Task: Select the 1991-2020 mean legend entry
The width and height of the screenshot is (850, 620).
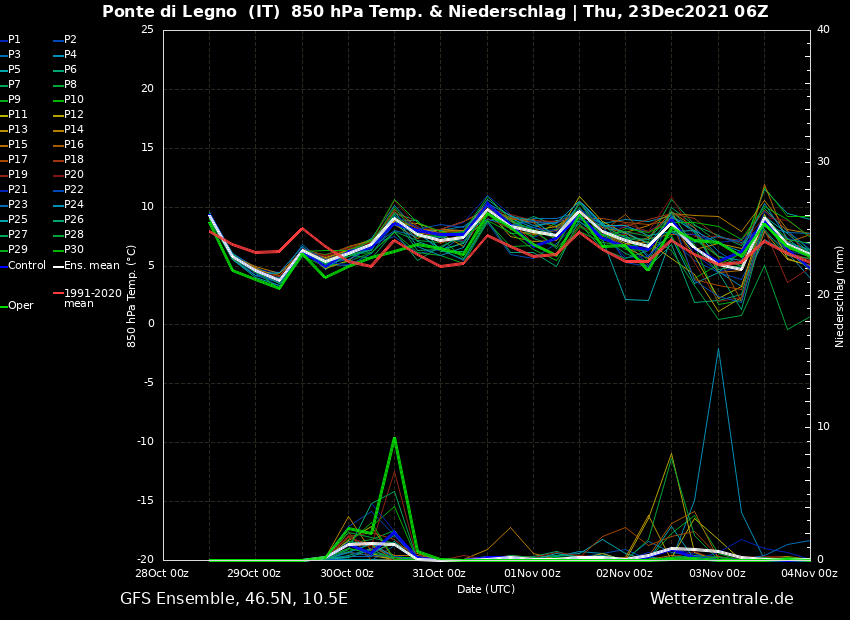Action: point(92,299)
